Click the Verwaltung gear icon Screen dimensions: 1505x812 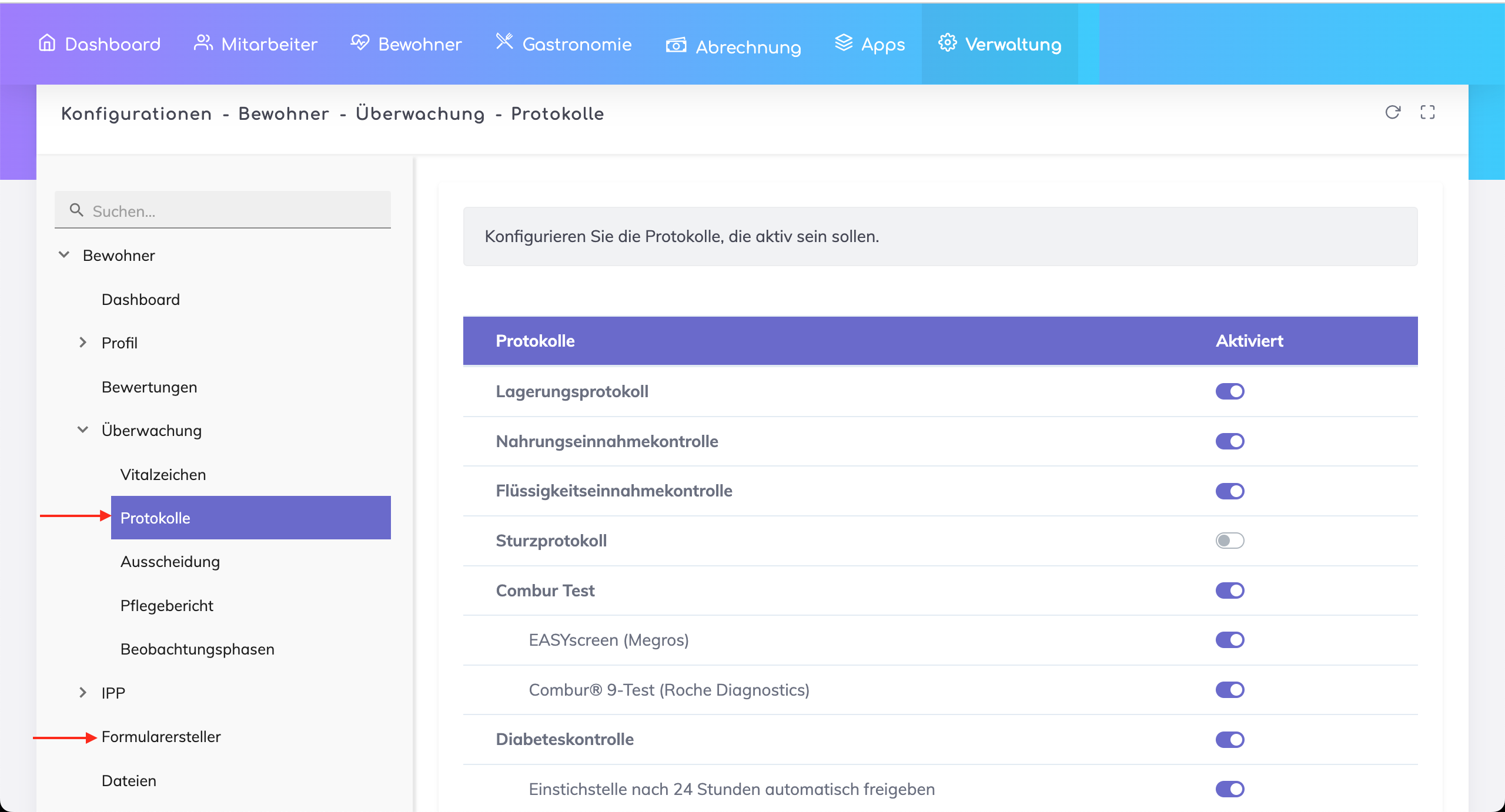tap(947, 43)
